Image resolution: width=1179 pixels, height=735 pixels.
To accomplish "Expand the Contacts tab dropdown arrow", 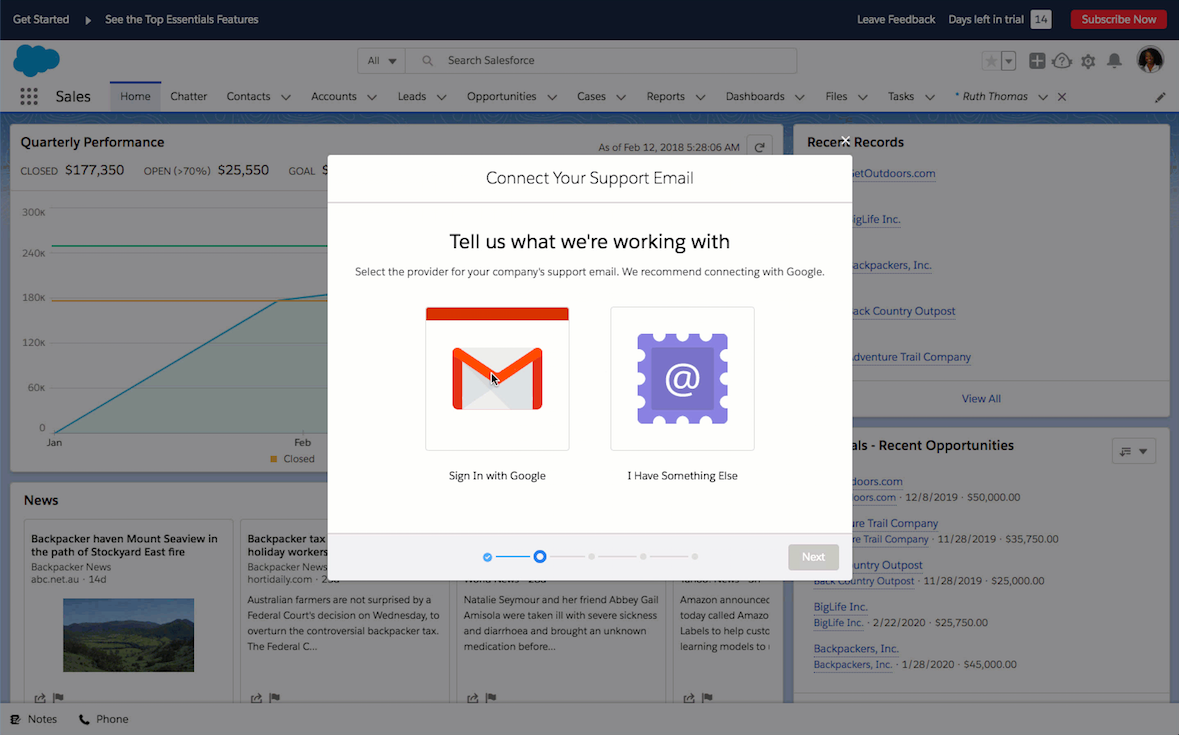I will tap(286, 97).
